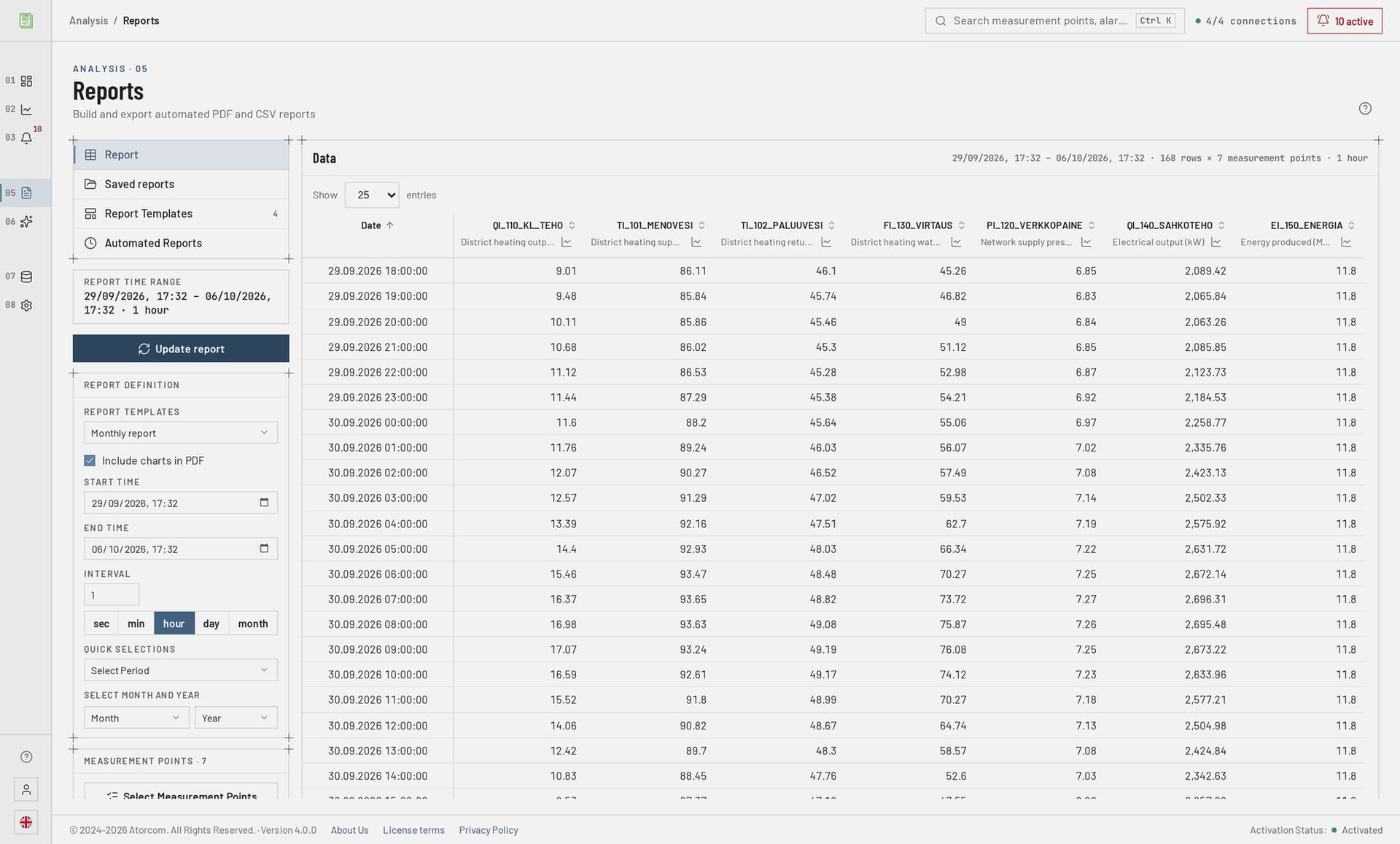Open the trends chart sidebar icon 02
This screenshot has height=844, width=1400.
[x=26, y=109]
